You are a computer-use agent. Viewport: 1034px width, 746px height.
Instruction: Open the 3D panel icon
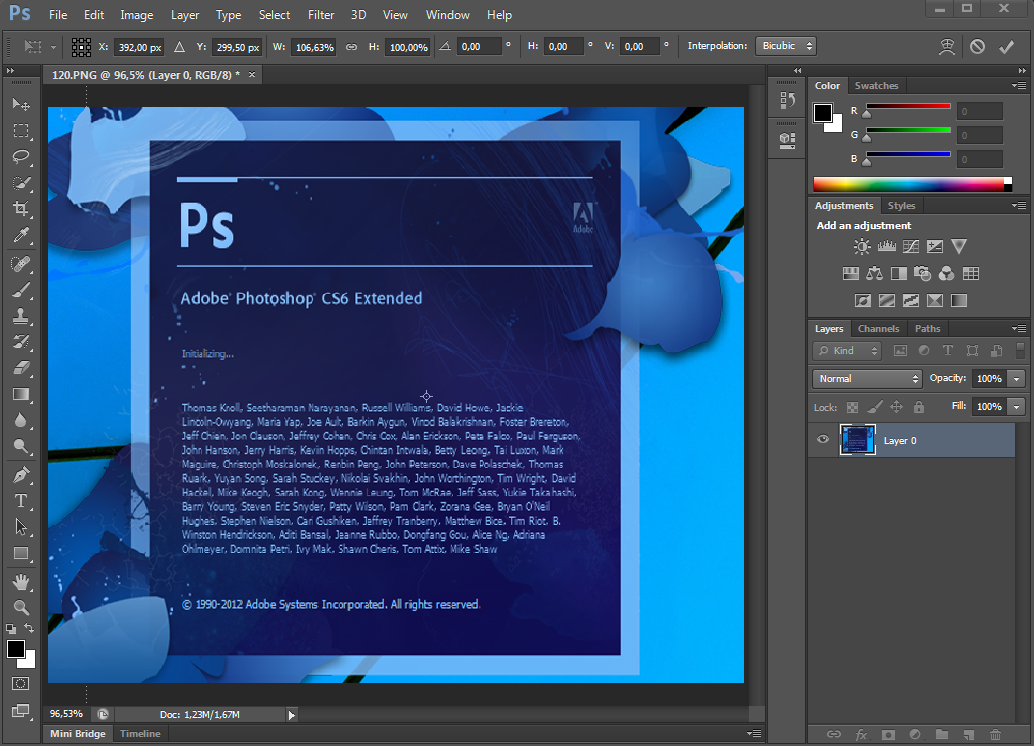(x=787, y=140)
